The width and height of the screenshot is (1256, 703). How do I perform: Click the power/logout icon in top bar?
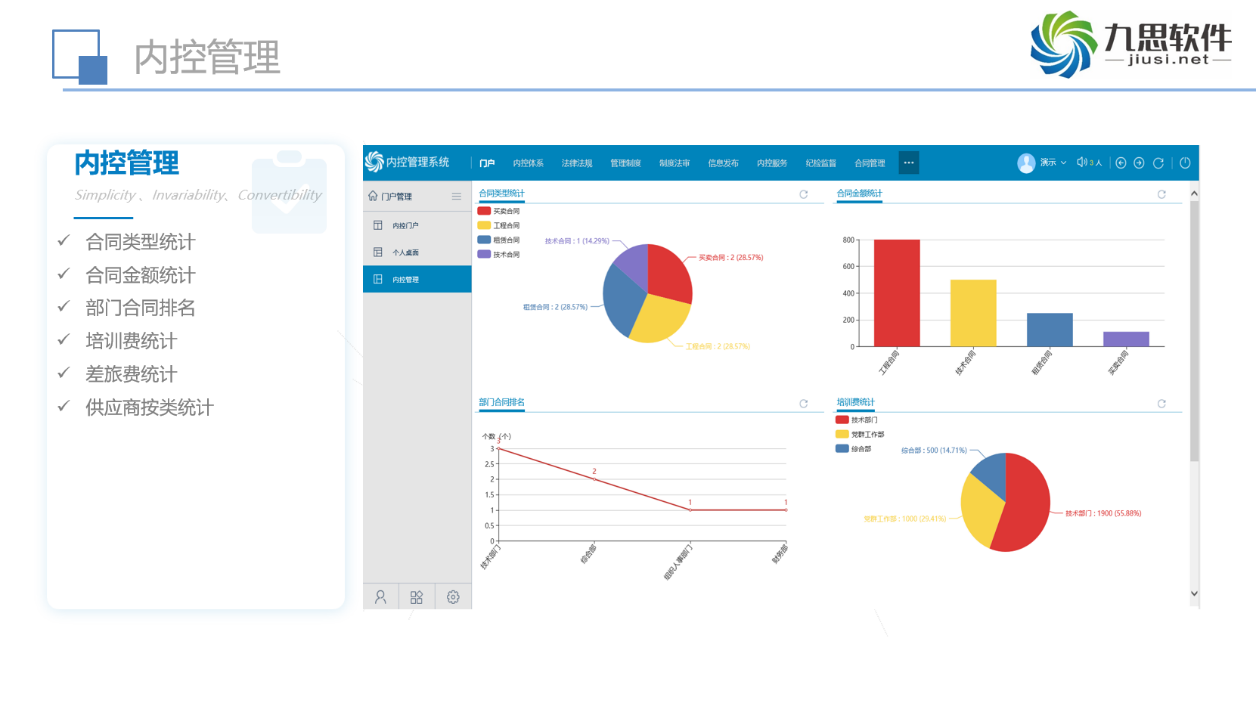point(1185,163)
